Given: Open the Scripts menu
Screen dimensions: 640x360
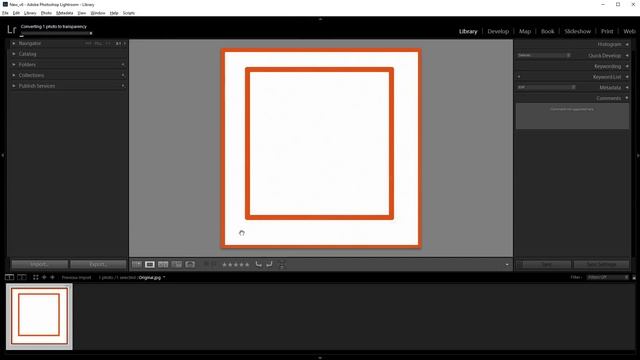Looking at the screenshot, I should [129, 13].
